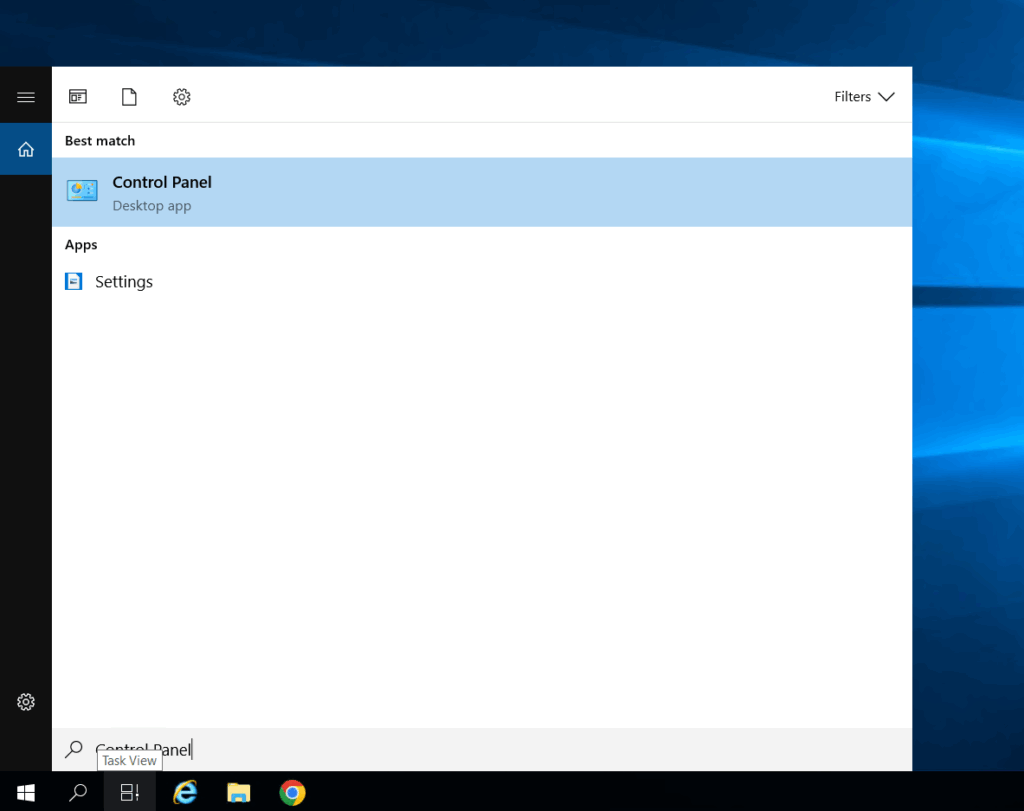Open search settings gear in left sidebar
Image resolution: width=1024 pixels, height=811 pixels.
tap(26, 702)
